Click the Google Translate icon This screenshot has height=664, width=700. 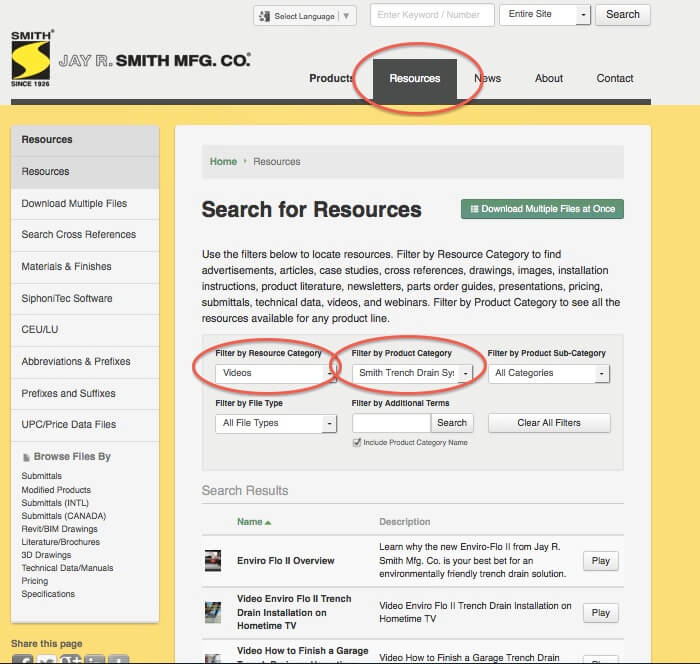pos(264,16)
